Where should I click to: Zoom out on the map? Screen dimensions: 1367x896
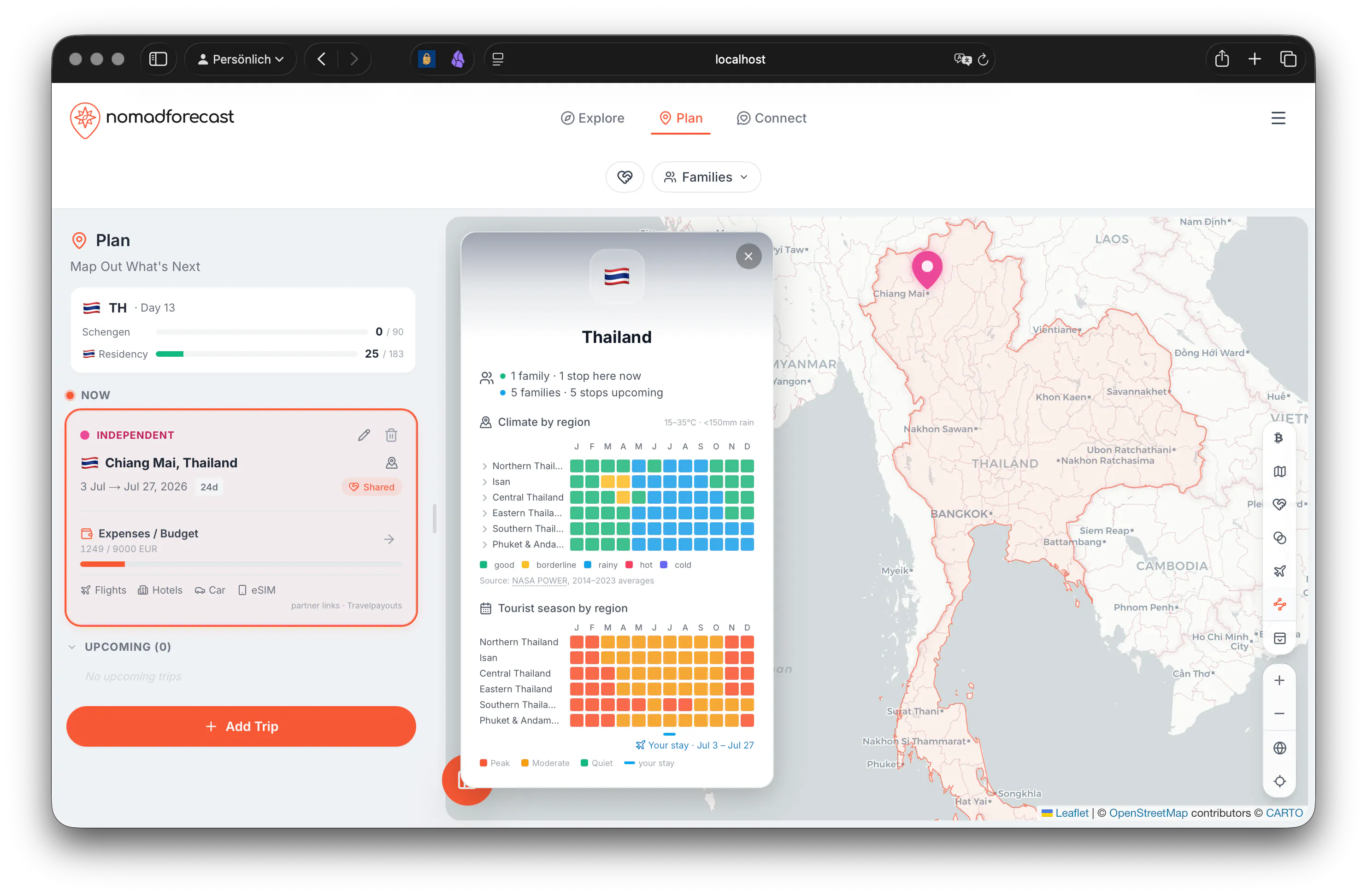pos(1279,714)
